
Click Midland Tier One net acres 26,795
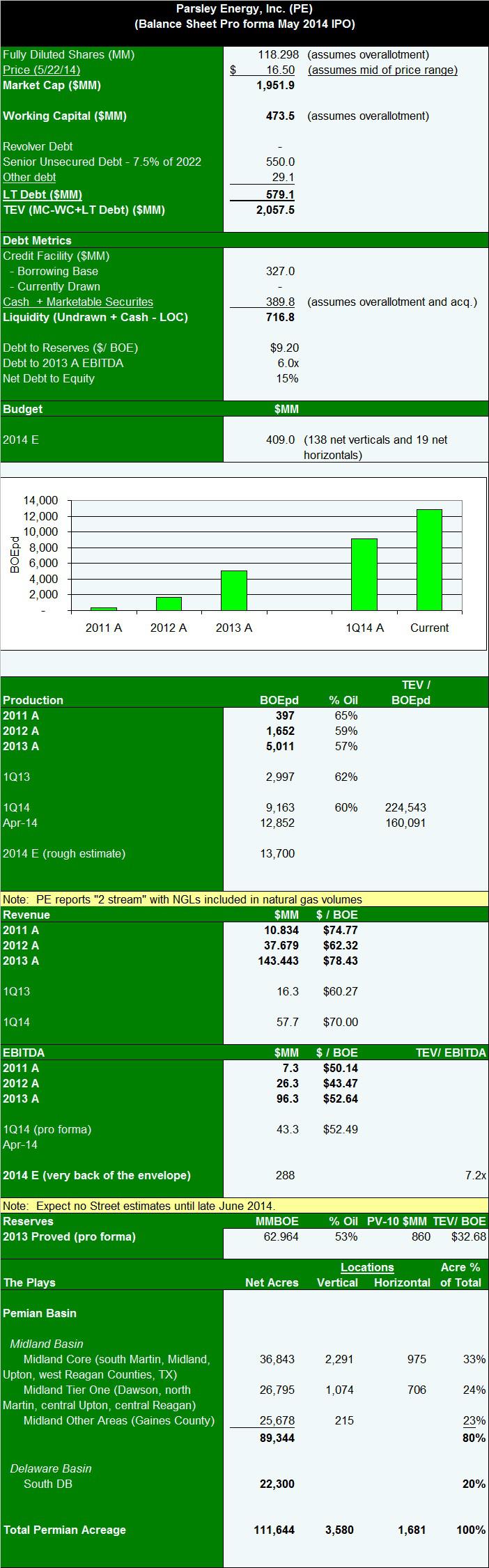click(x=277, y=1390)
